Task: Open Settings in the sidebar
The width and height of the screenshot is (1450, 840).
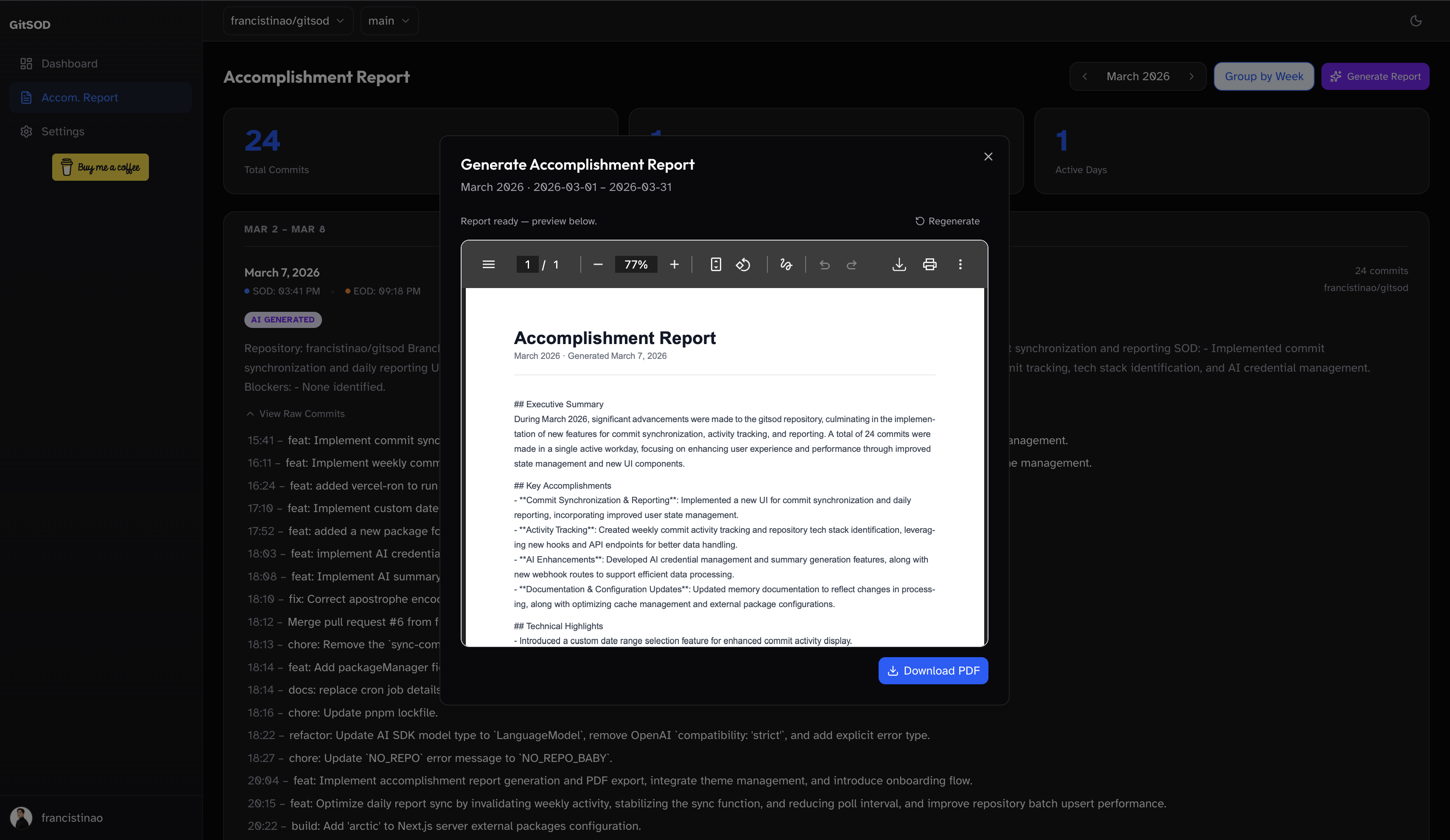Action: click(63, 132)
